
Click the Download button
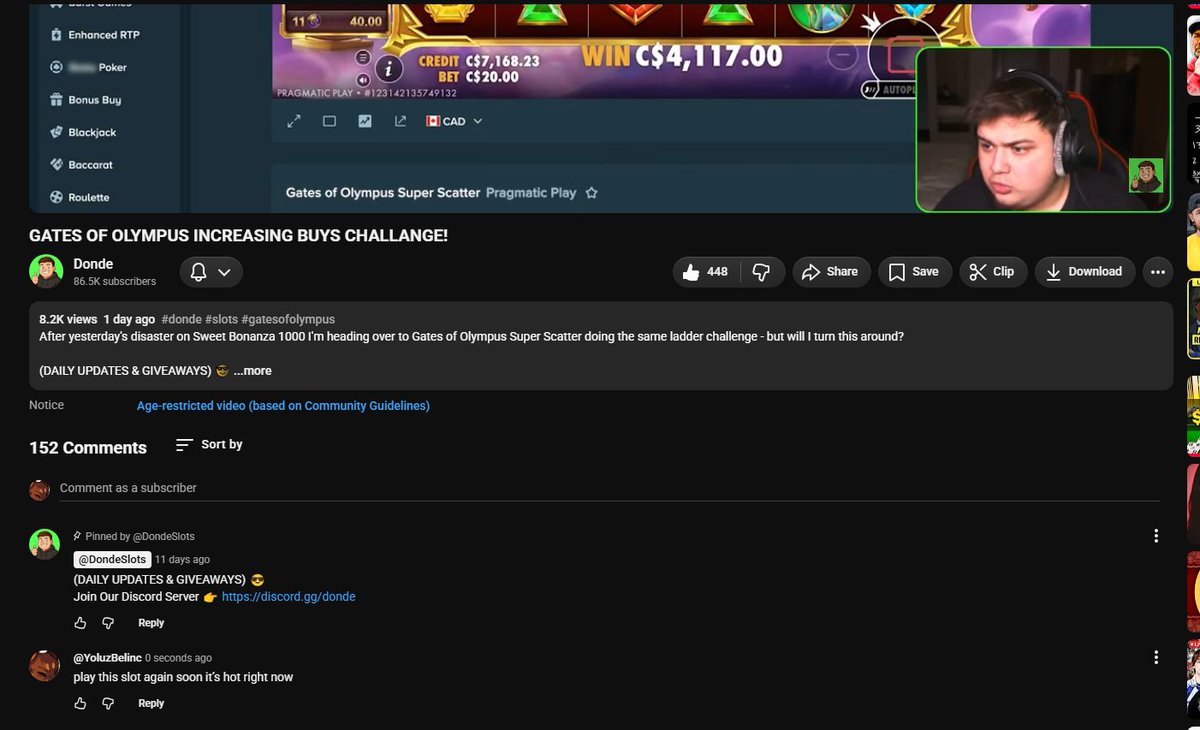coord(1085,272)
